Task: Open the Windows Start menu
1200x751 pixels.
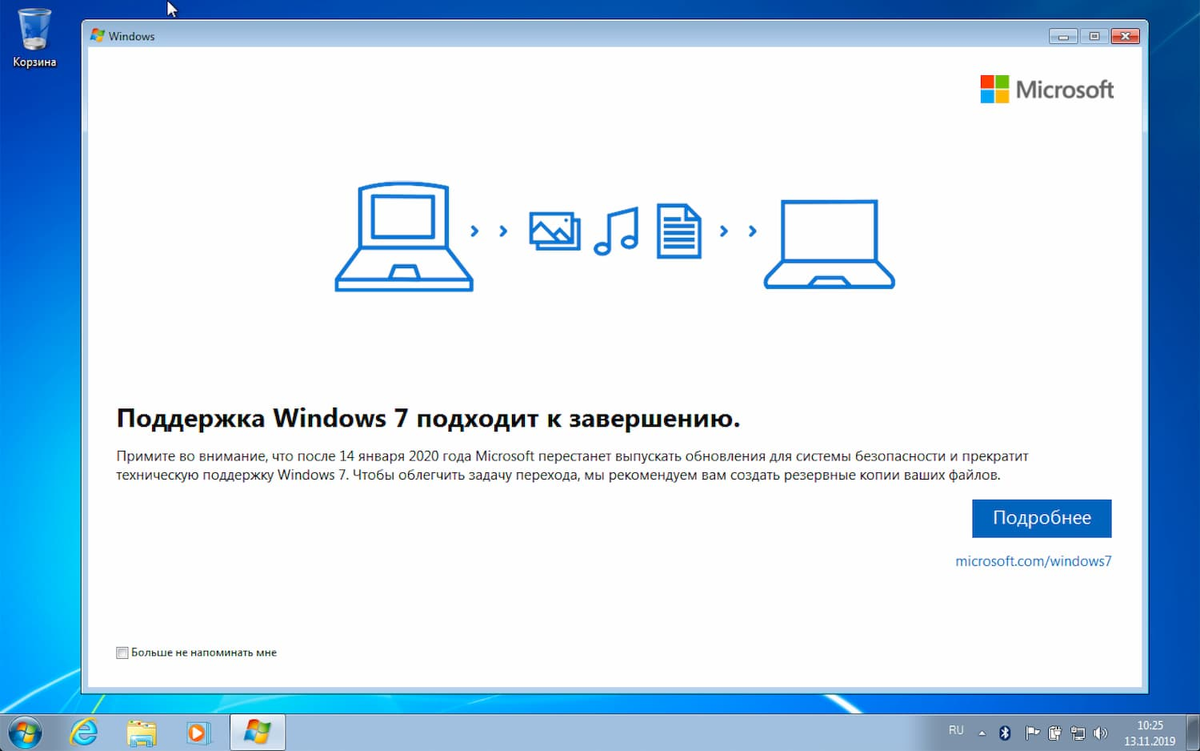Action: 23,731
